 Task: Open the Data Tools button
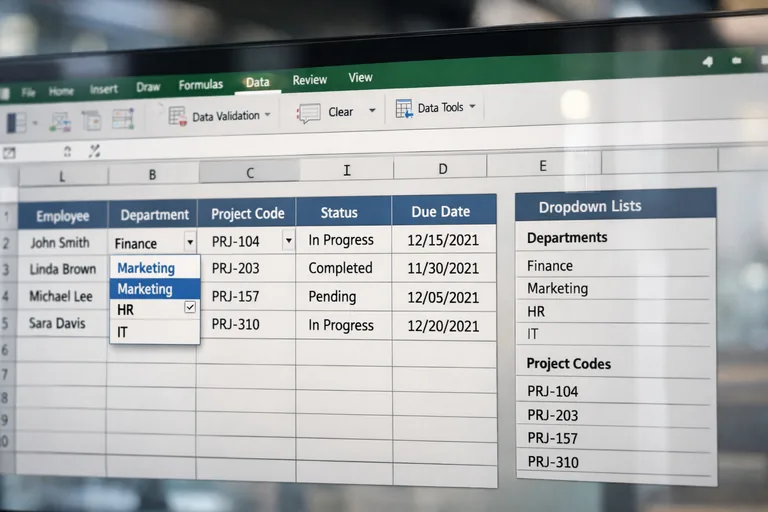440,107
